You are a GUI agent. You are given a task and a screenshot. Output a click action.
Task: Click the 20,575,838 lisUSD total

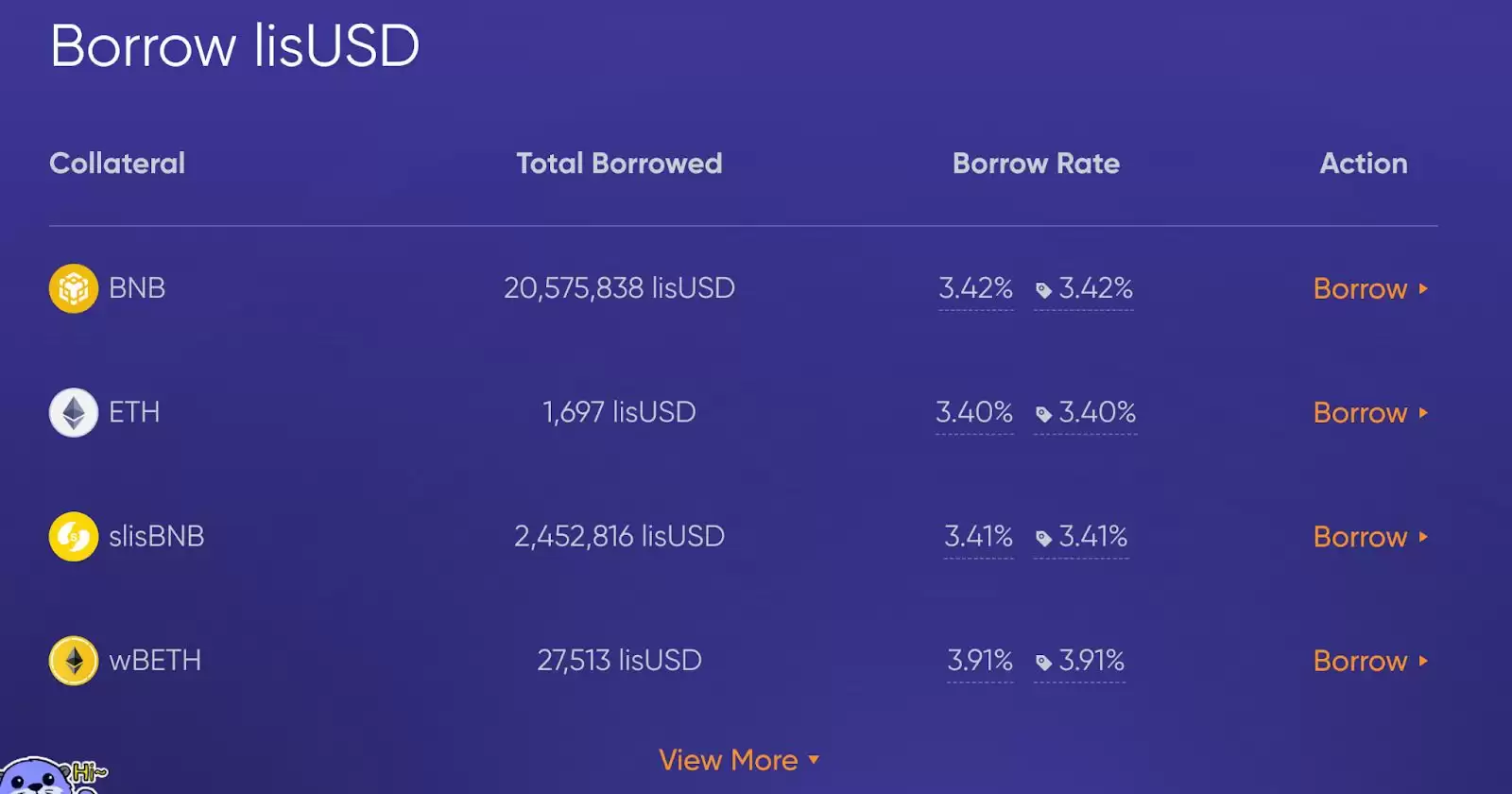[x=619, y=288]
